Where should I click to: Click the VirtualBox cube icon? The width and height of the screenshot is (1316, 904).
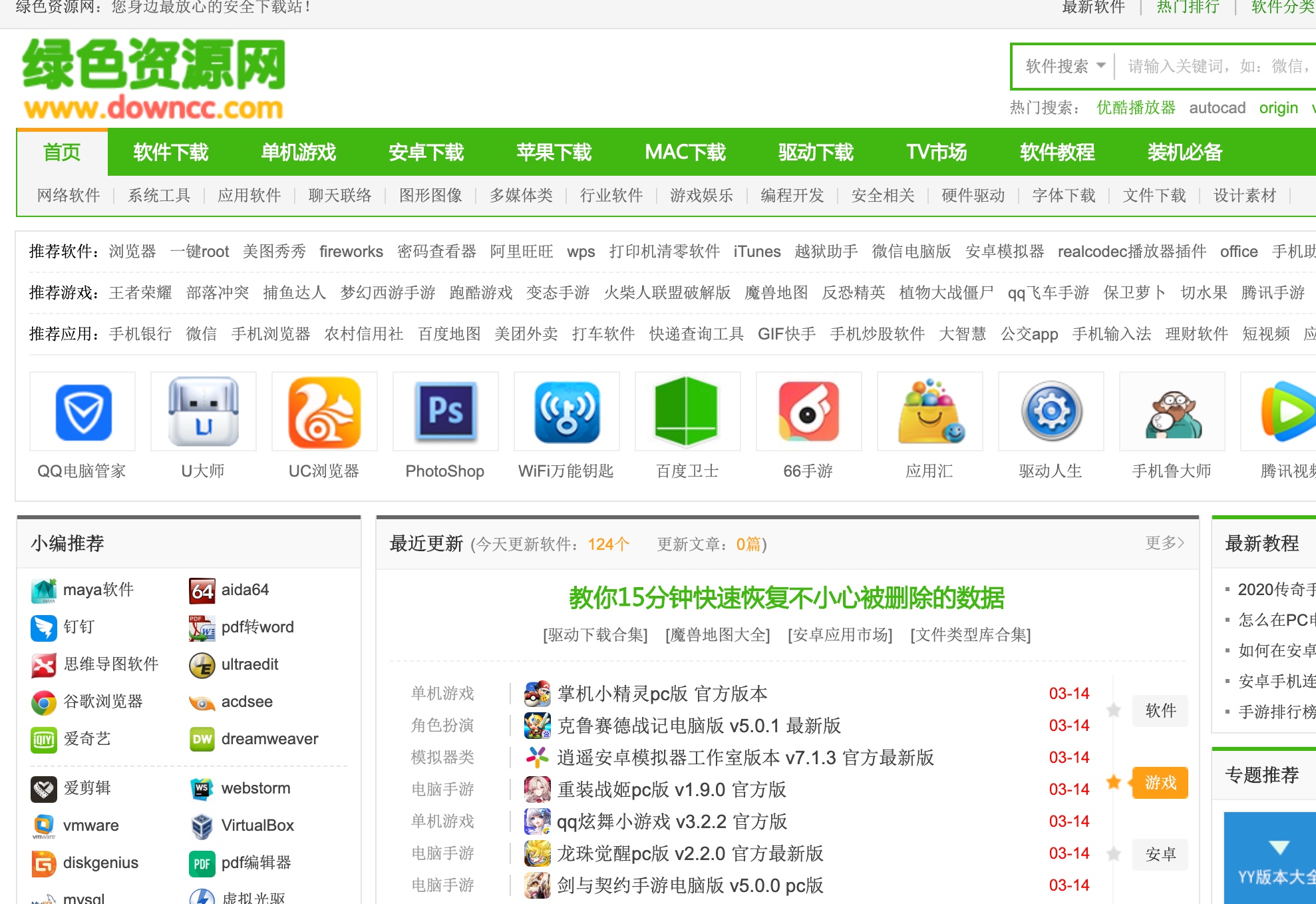(202, 826)
